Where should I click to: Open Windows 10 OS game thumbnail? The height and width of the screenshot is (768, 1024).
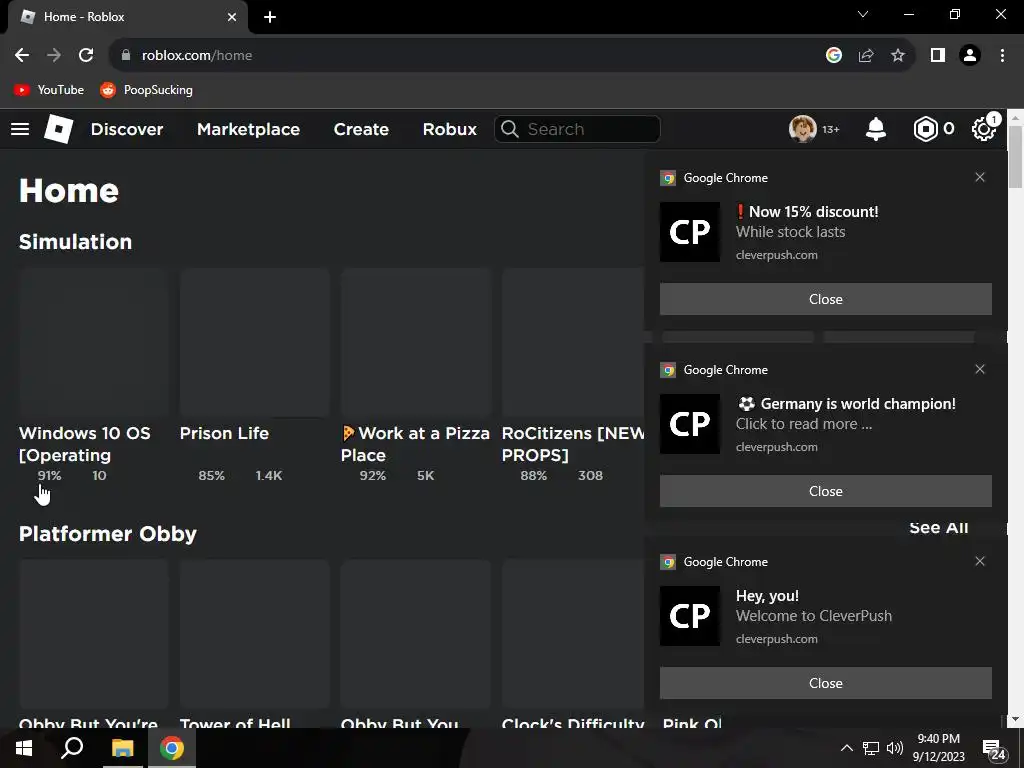93,342
